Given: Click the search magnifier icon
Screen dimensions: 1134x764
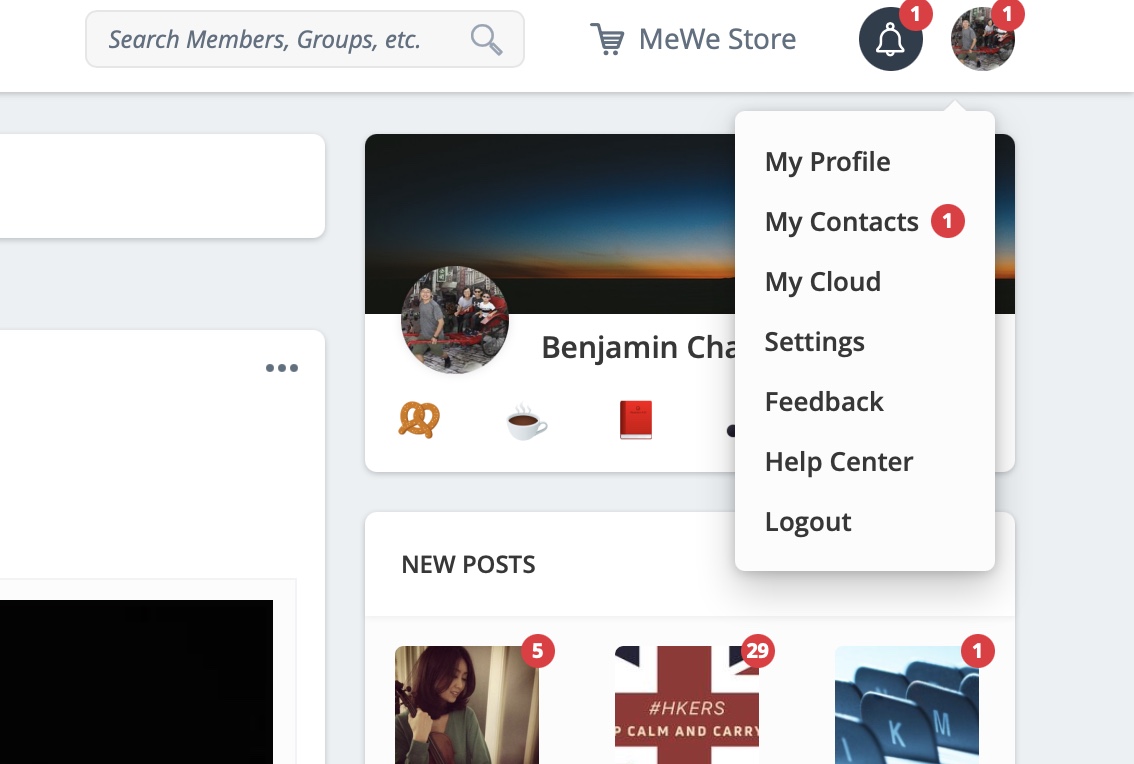Looking at the screenshot, I should (486, 39).
